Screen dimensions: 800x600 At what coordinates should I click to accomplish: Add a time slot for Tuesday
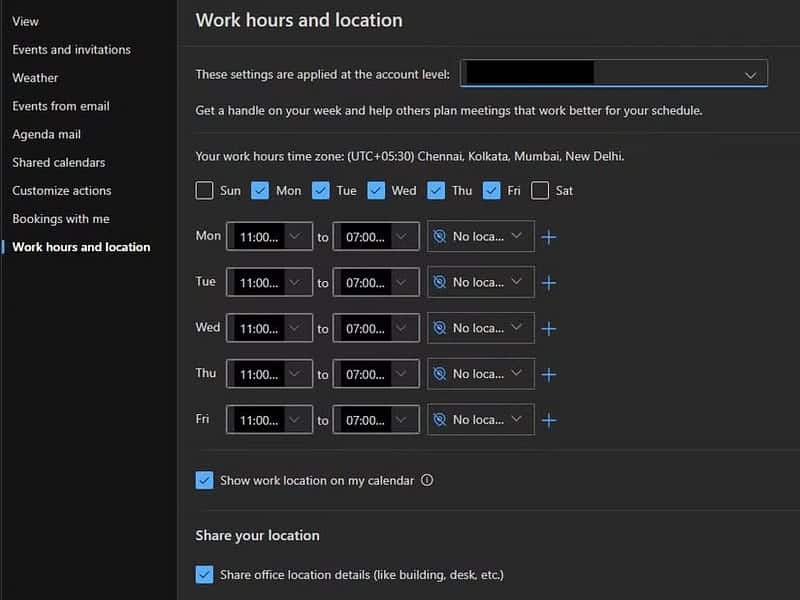point(548,282)
